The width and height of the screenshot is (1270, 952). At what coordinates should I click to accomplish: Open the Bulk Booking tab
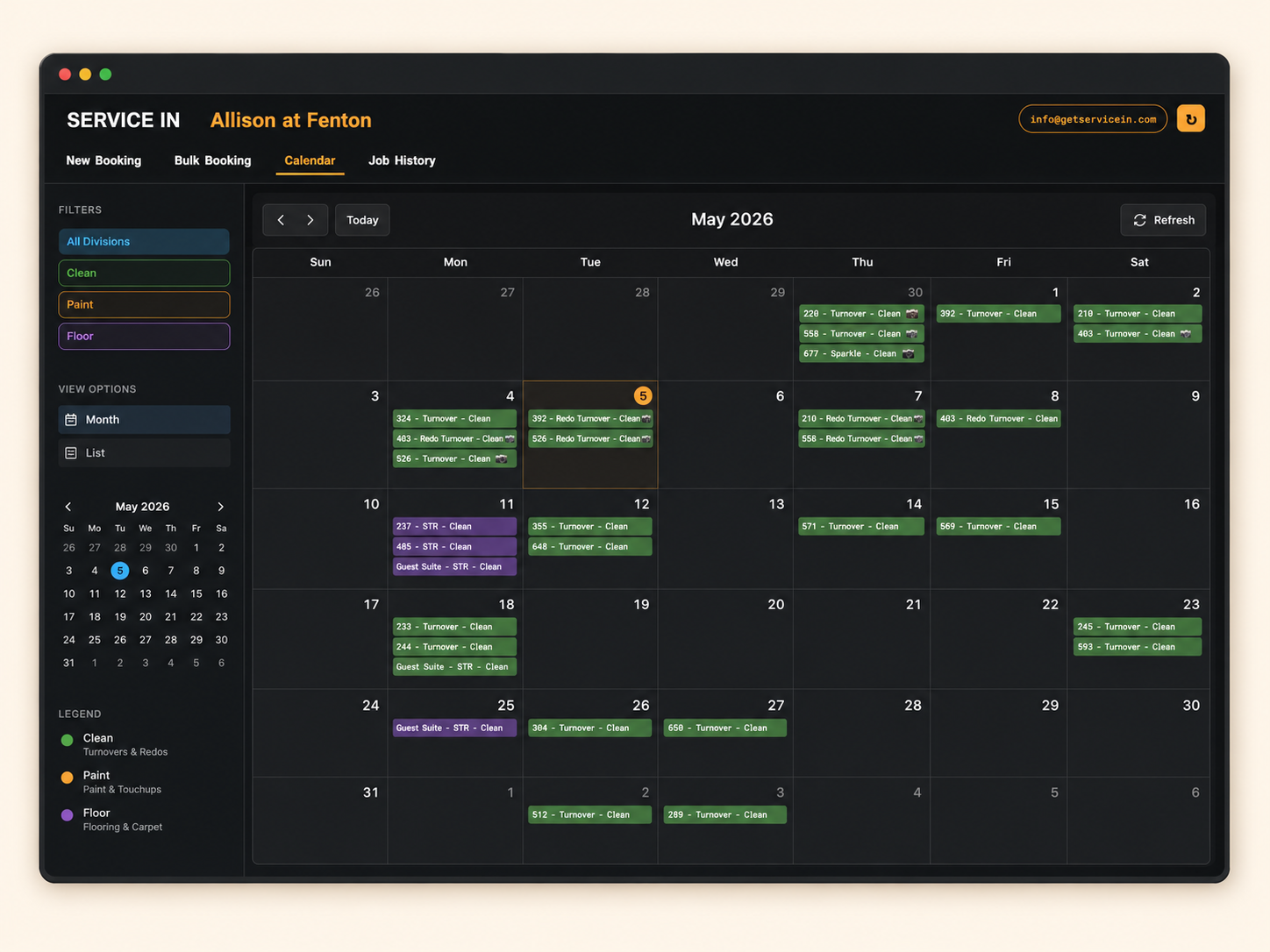[x=212, y=160]
